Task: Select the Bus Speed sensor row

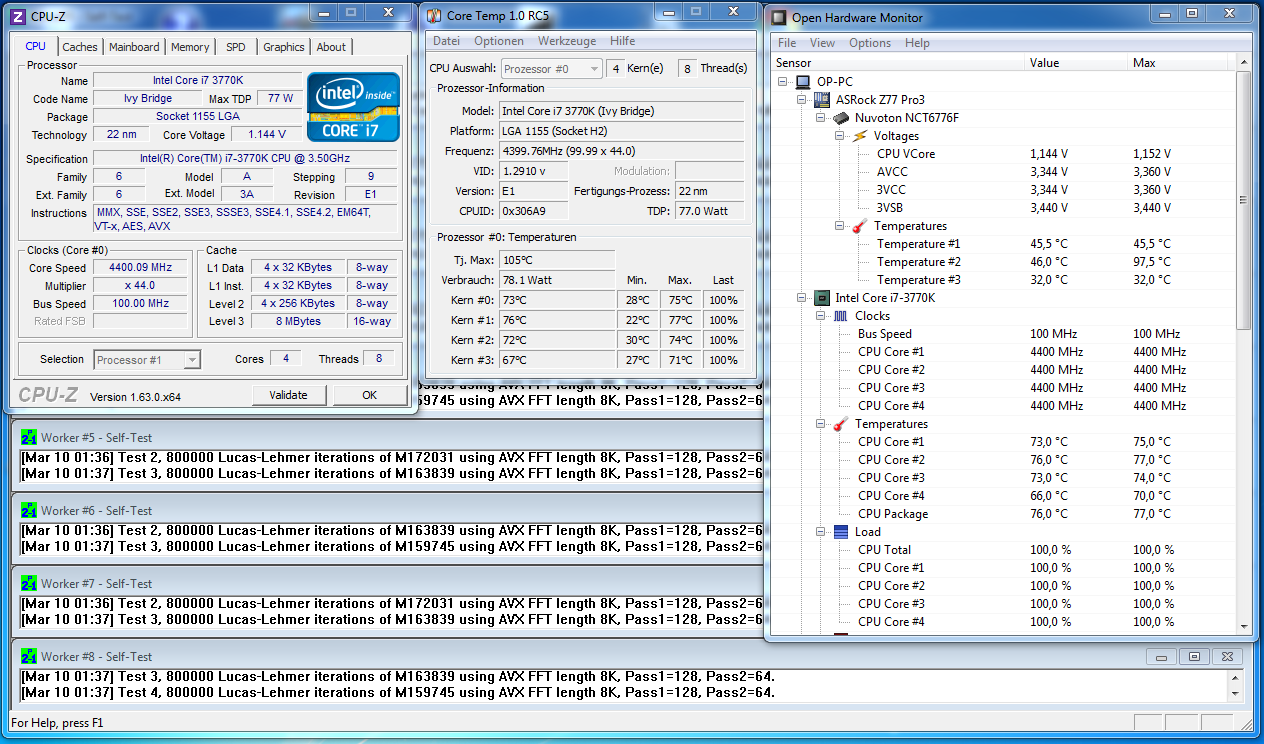Action: [1004, 334]
